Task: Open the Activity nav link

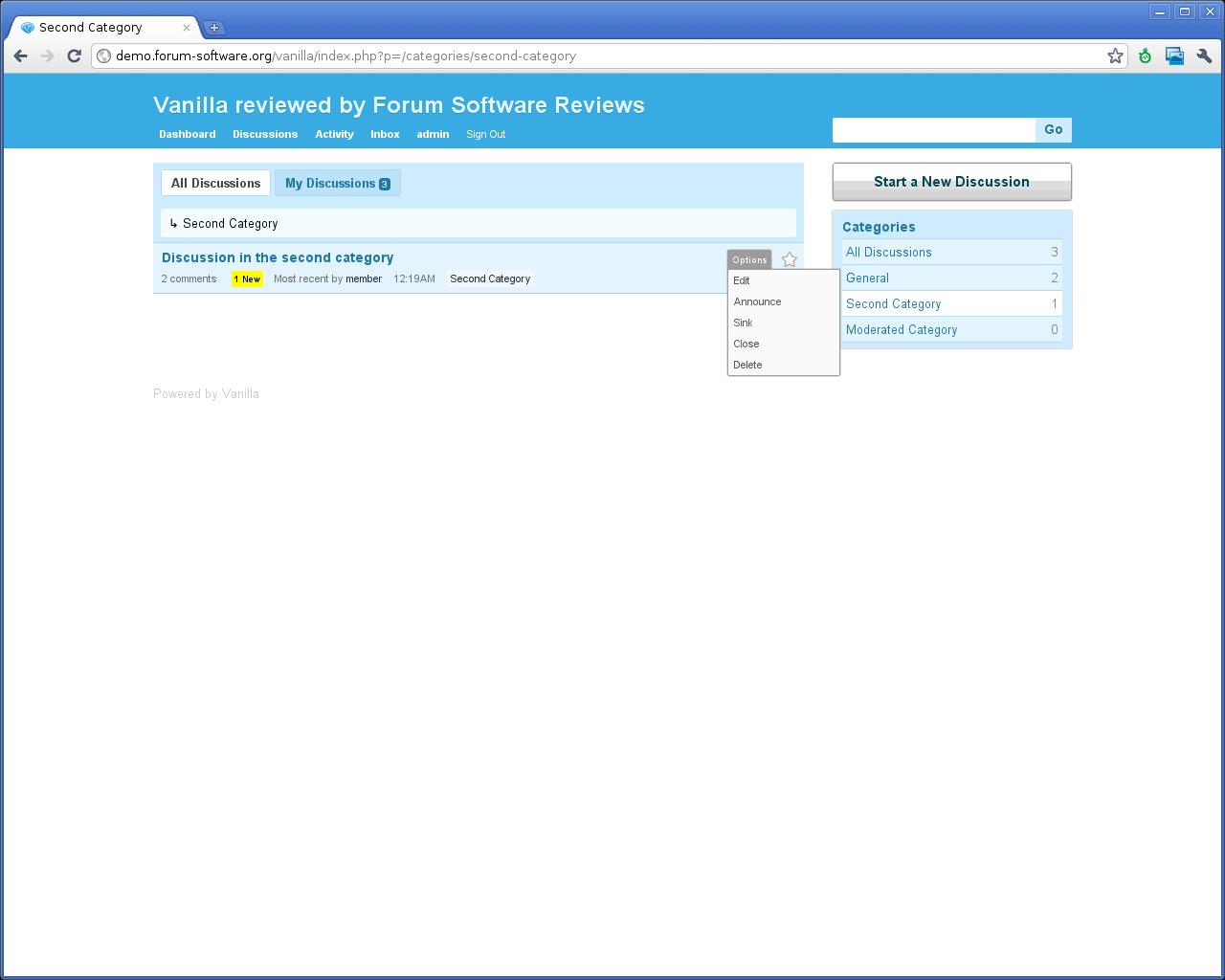Action: [x=334, y=134]
